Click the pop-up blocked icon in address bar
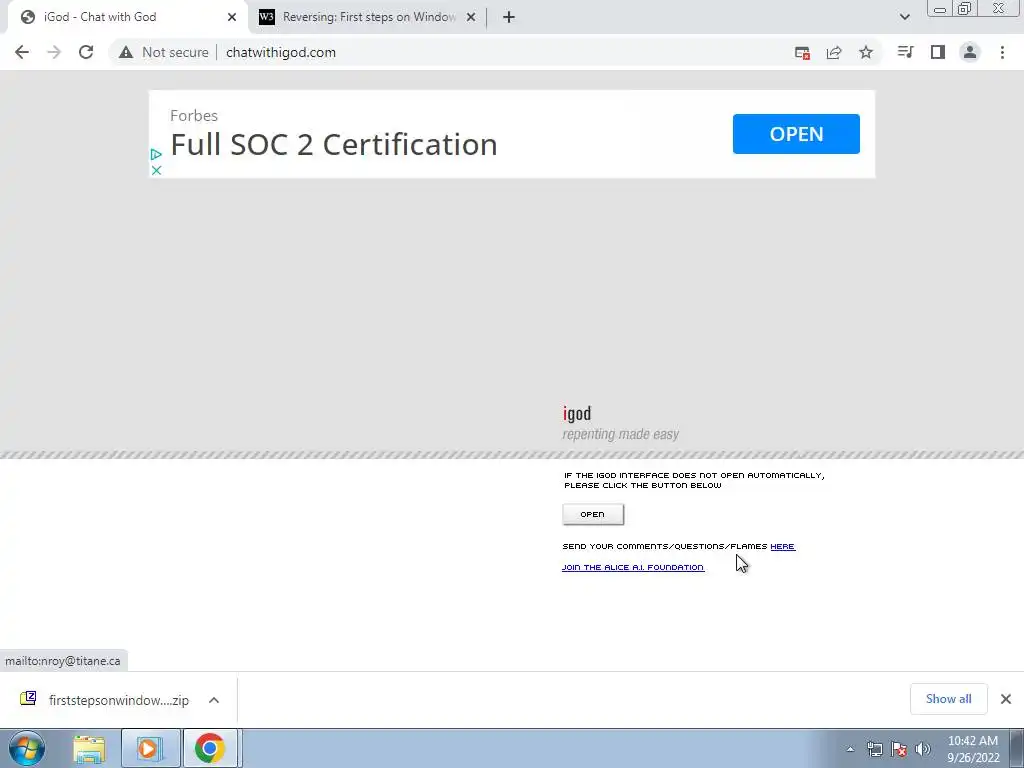This screenshot has height=768, width=1024. [x=802, y=52]
